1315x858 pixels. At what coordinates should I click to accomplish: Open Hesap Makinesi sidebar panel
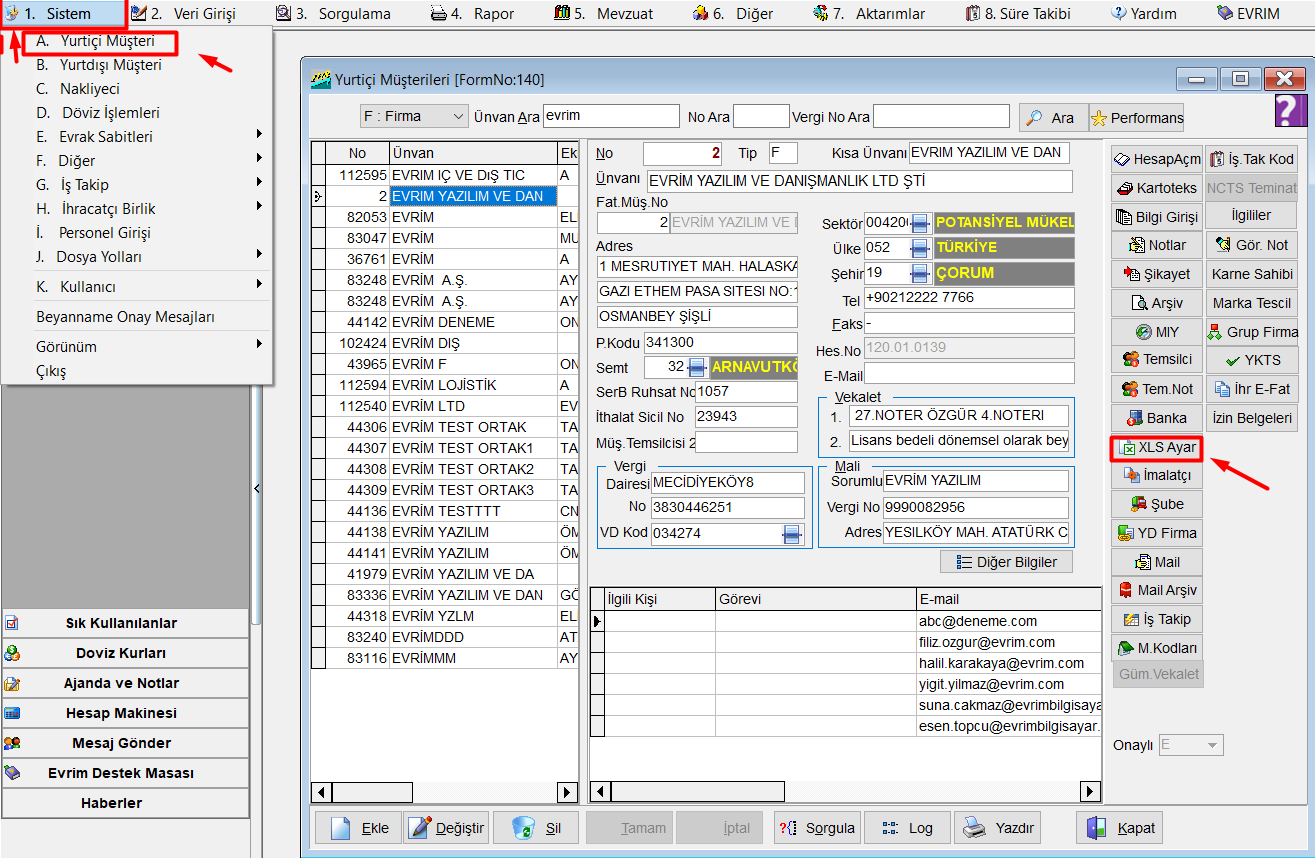(125, 713)
